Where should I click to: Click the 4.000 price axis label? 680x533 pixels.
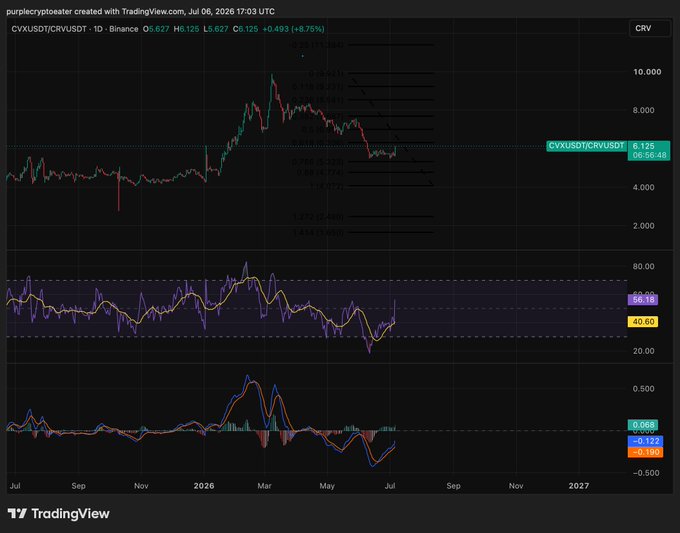coord(644,187)
